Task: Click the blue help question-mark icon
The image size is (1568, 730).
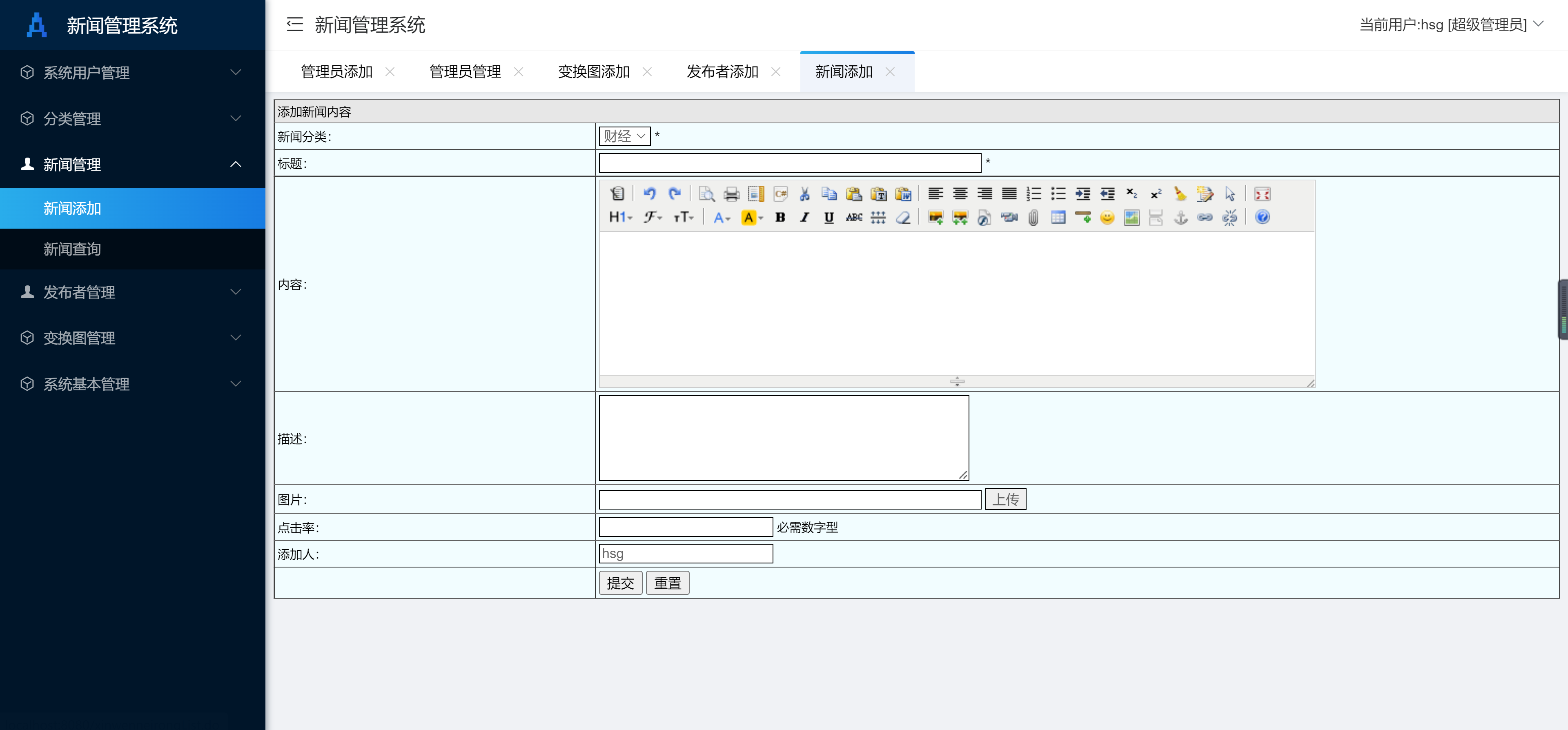Action: 1262,217
